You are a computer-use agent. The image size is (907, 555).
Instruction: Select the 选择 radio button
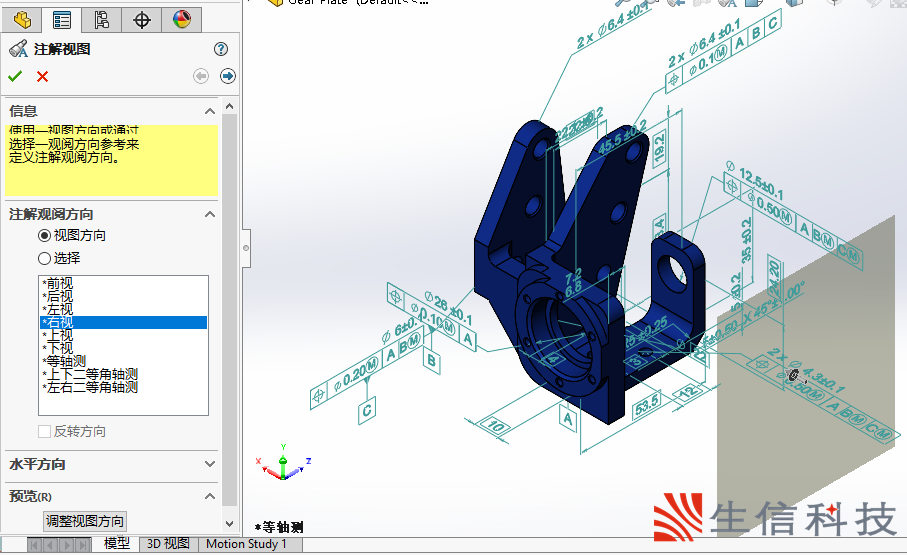click(44, 258)
